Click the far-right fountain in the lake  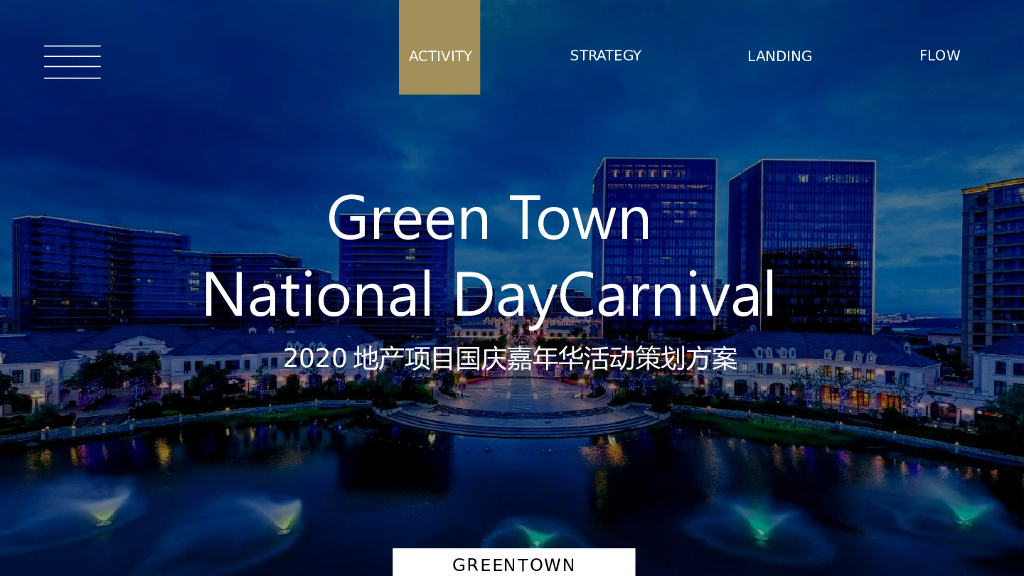pyautogui.click(x=962, y=515)
